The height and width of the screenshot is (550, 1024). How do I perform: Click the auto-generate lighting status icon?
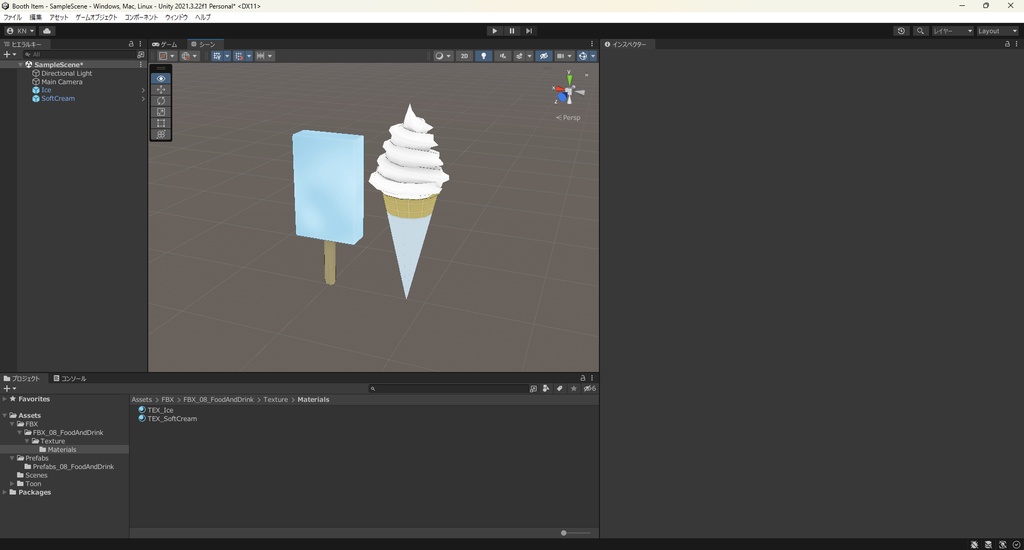1002,544
